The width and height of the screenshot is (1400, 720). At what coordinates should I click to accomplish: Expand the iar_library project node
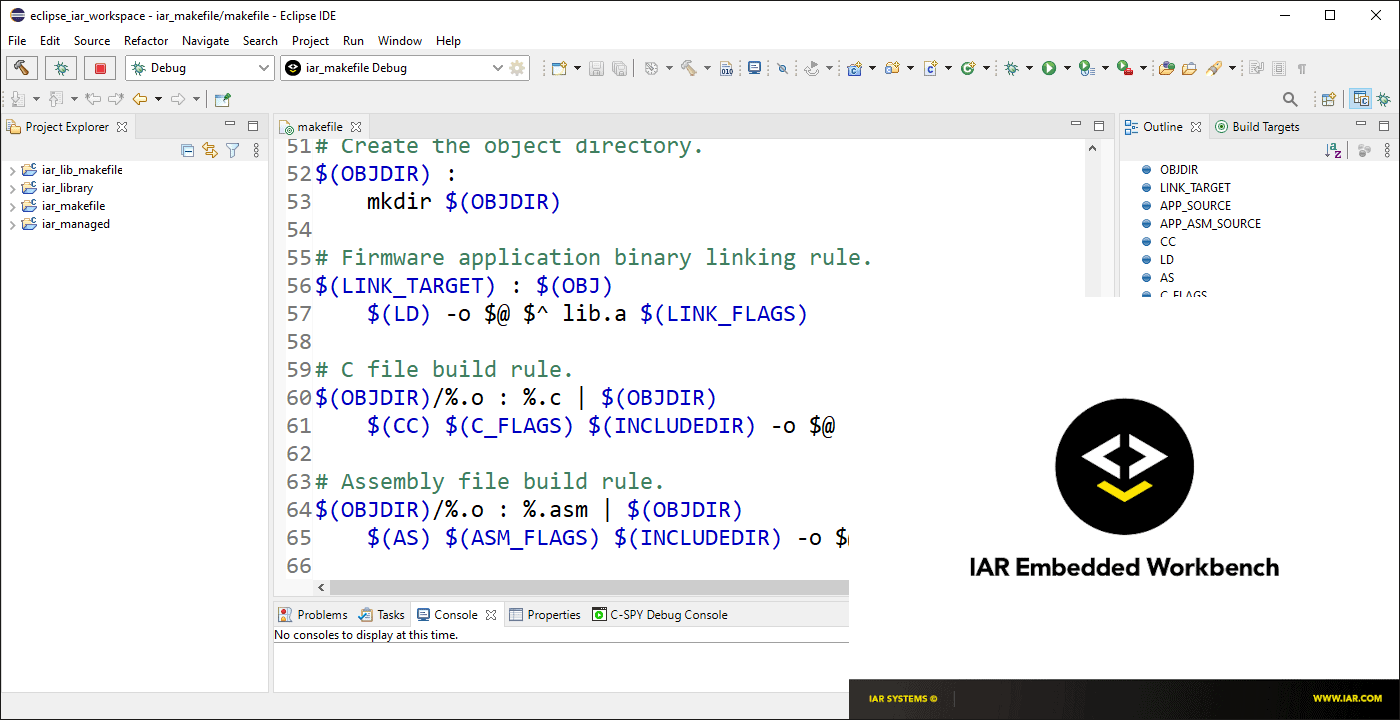[x=13, y=188]
